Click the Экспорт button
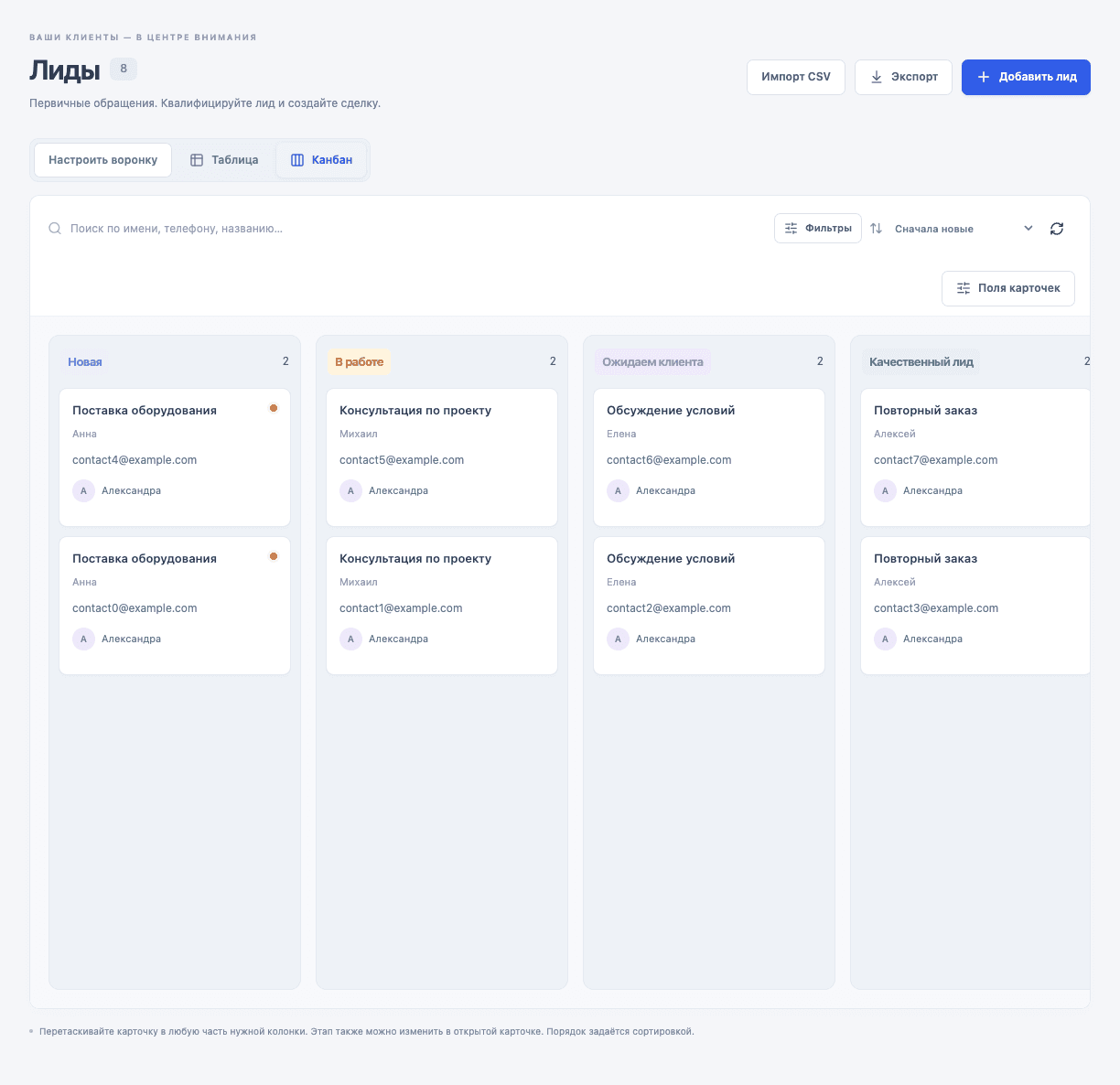This screenshot has width=1120, height=1085. (903, 77)
